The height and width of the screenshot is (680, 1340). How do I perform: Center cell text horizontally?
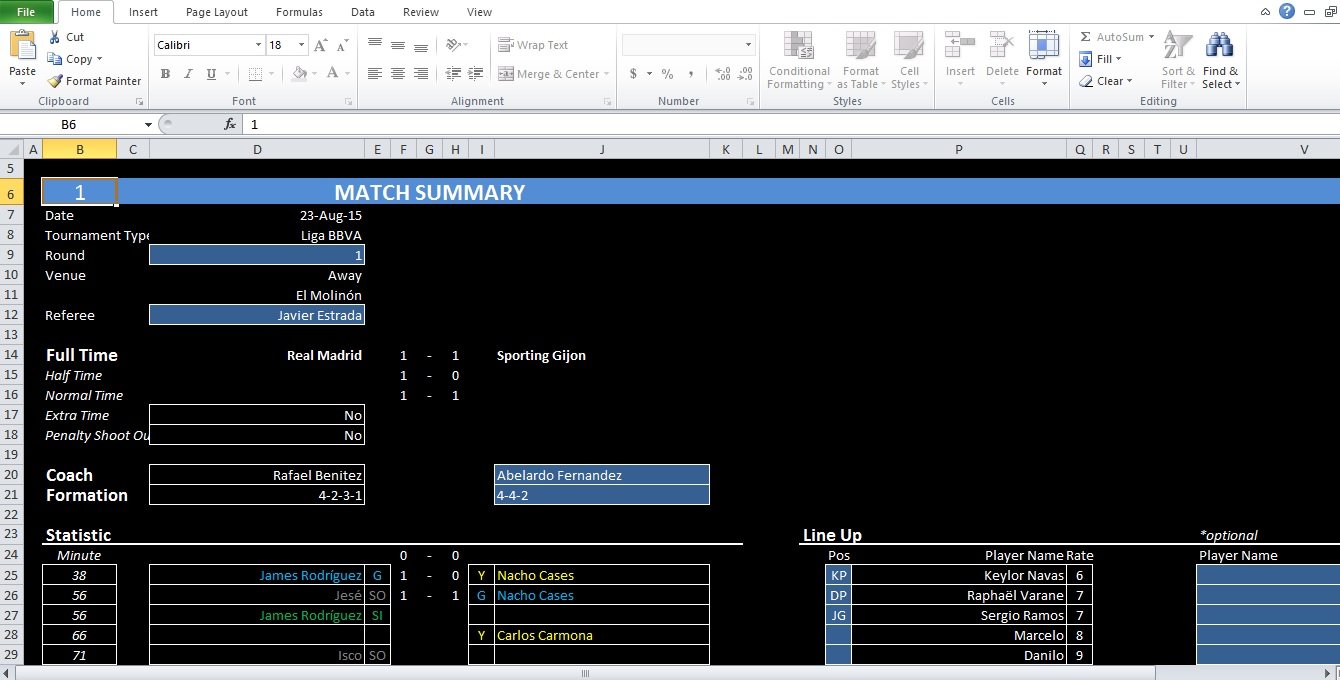(398, 74)
